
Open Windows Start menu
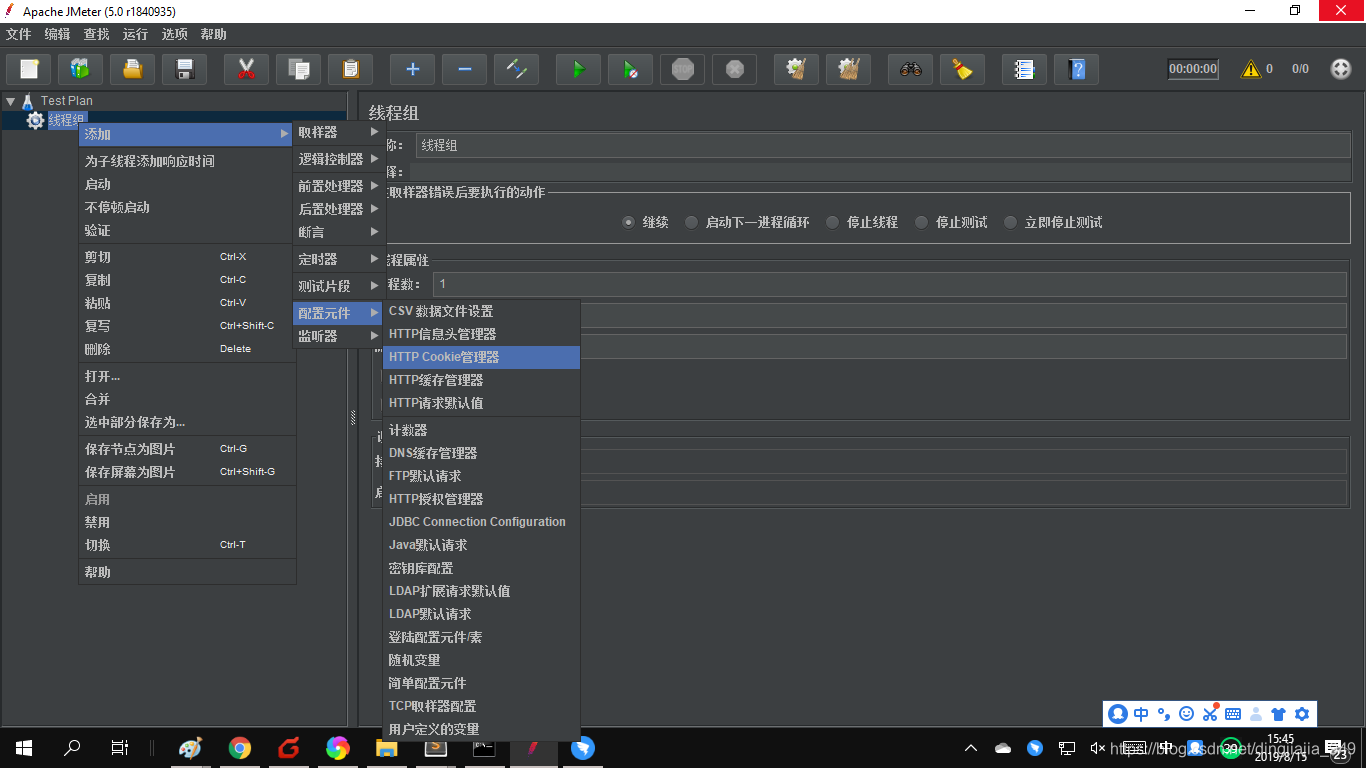point(24,747)
